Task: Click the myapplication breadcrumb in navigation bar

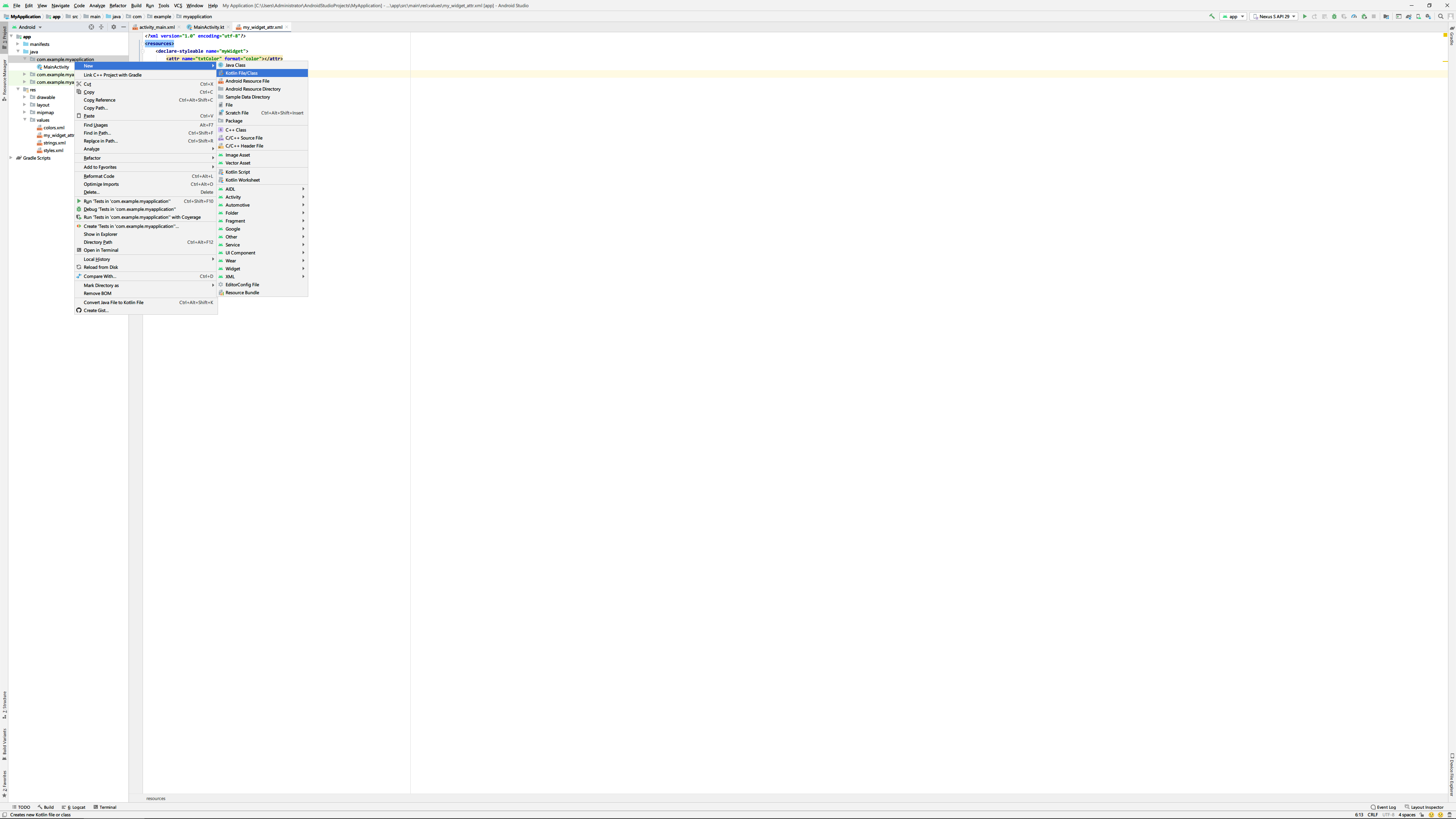Action: tap(197, 16)
